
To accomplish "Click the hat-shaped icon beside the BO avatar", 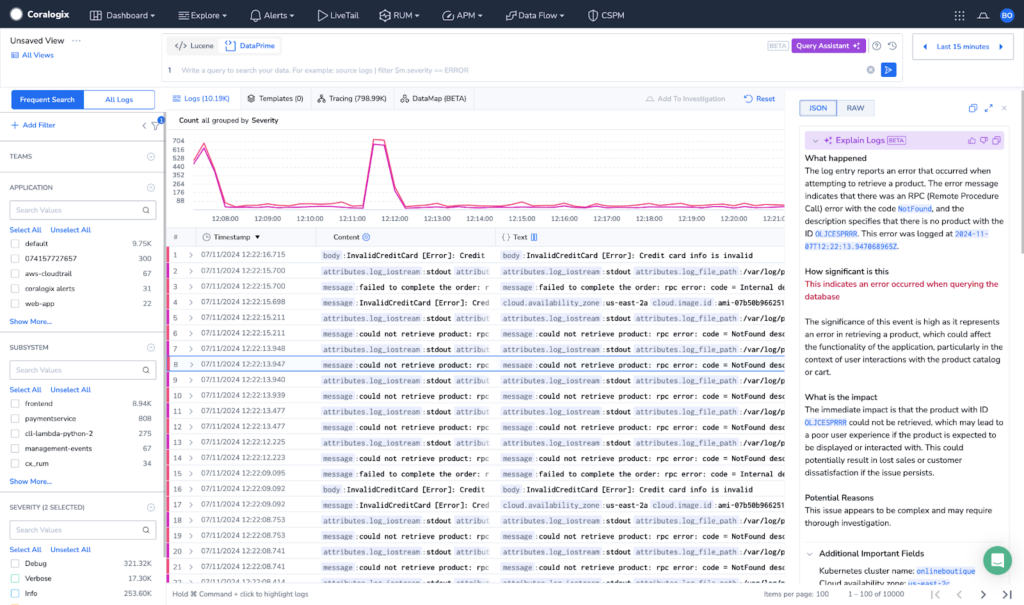I will (x=983, y=16).
